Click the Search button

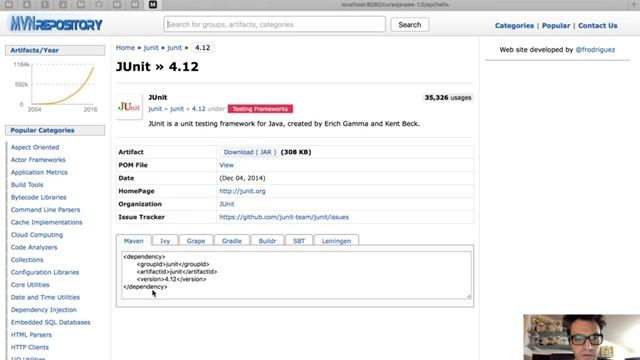[409, 24]
